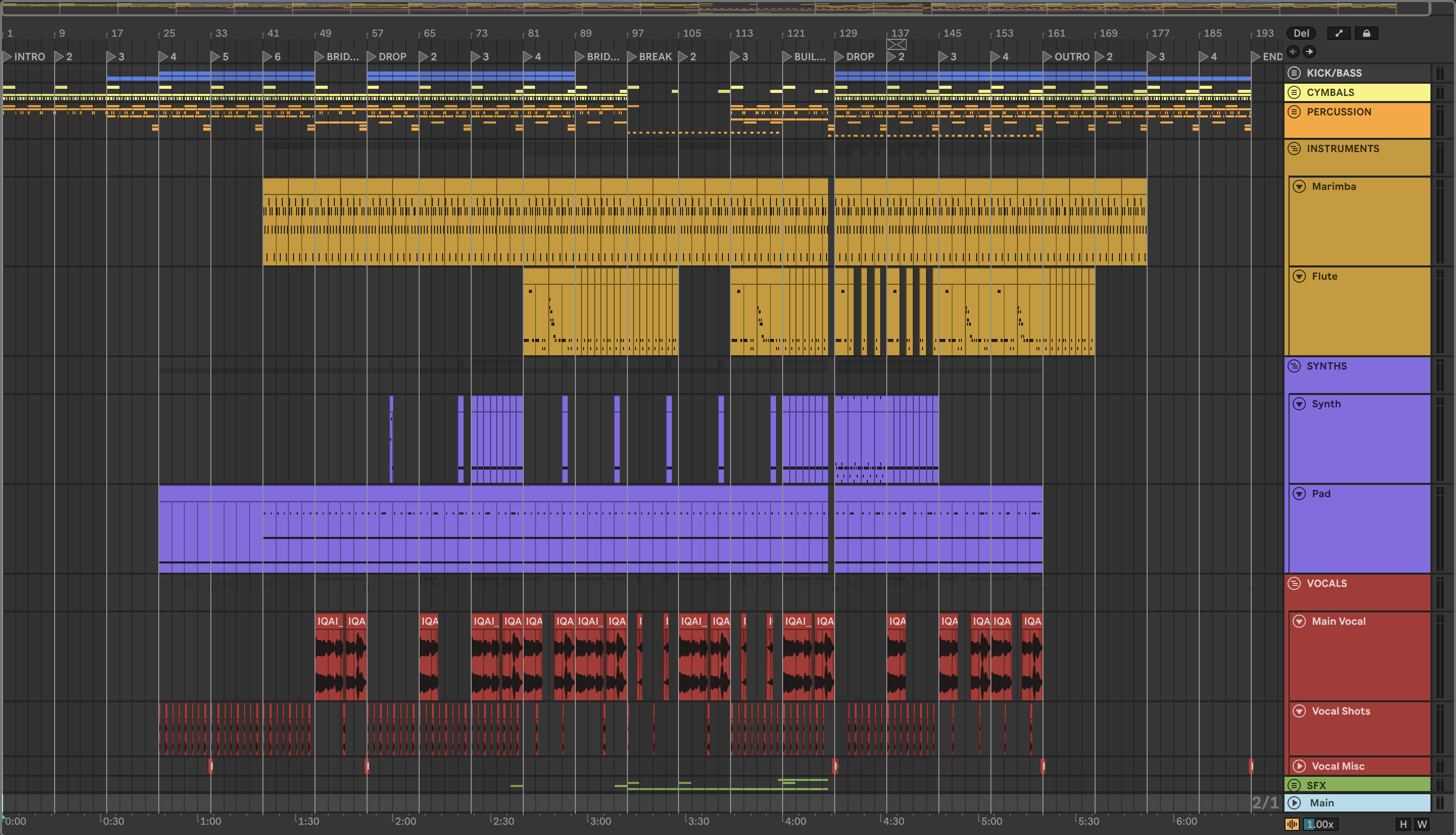Select the Synth clip at bar 73

coord(497,439)
